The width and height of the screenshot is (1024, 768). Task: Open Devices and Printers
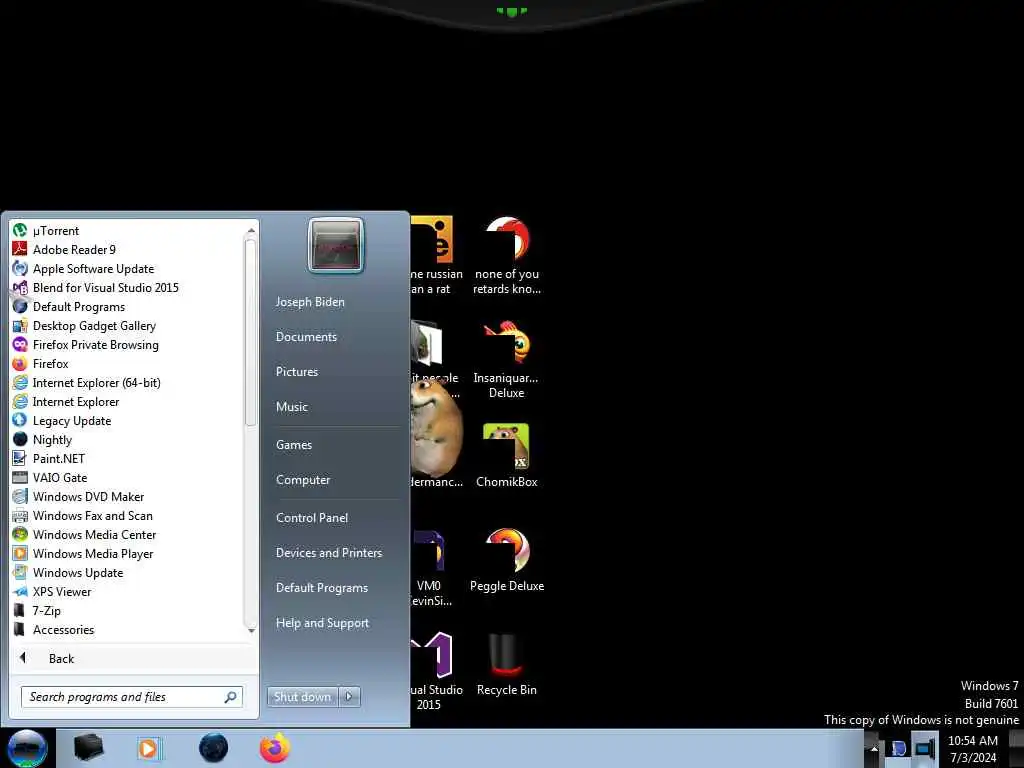[329, 553]
